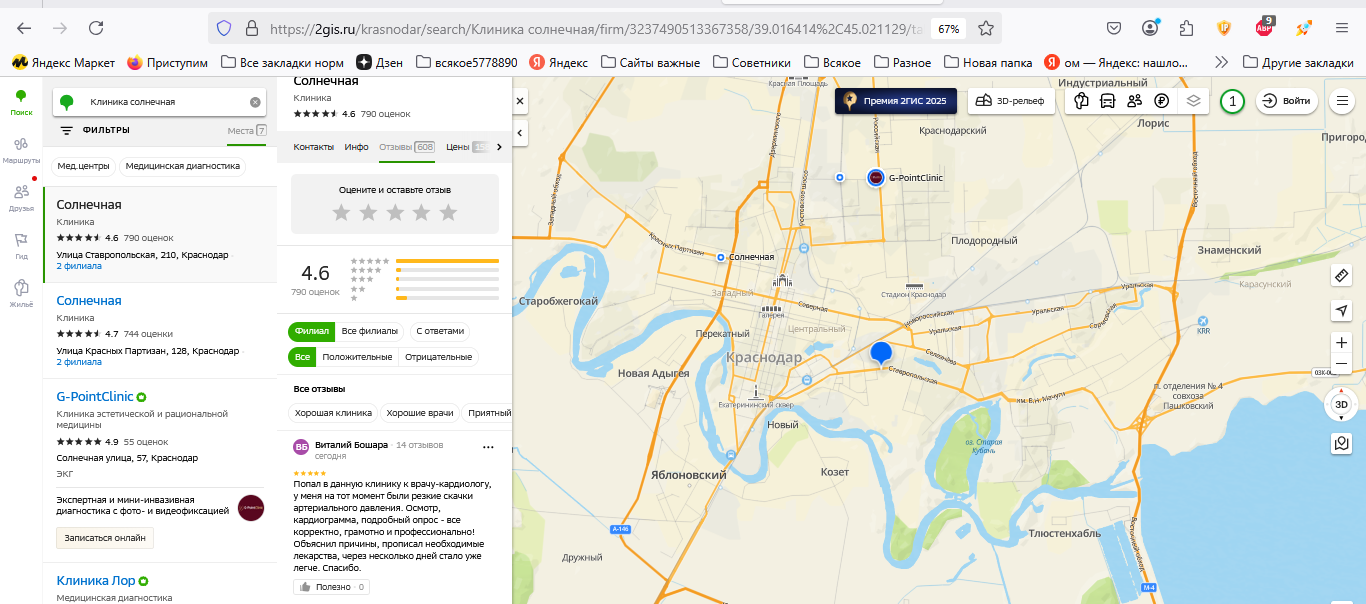Image resolution: width=1366 pixels, height=604 pixels.
Task: Locate me with the arrow icon
Action: click(1342, 310)
